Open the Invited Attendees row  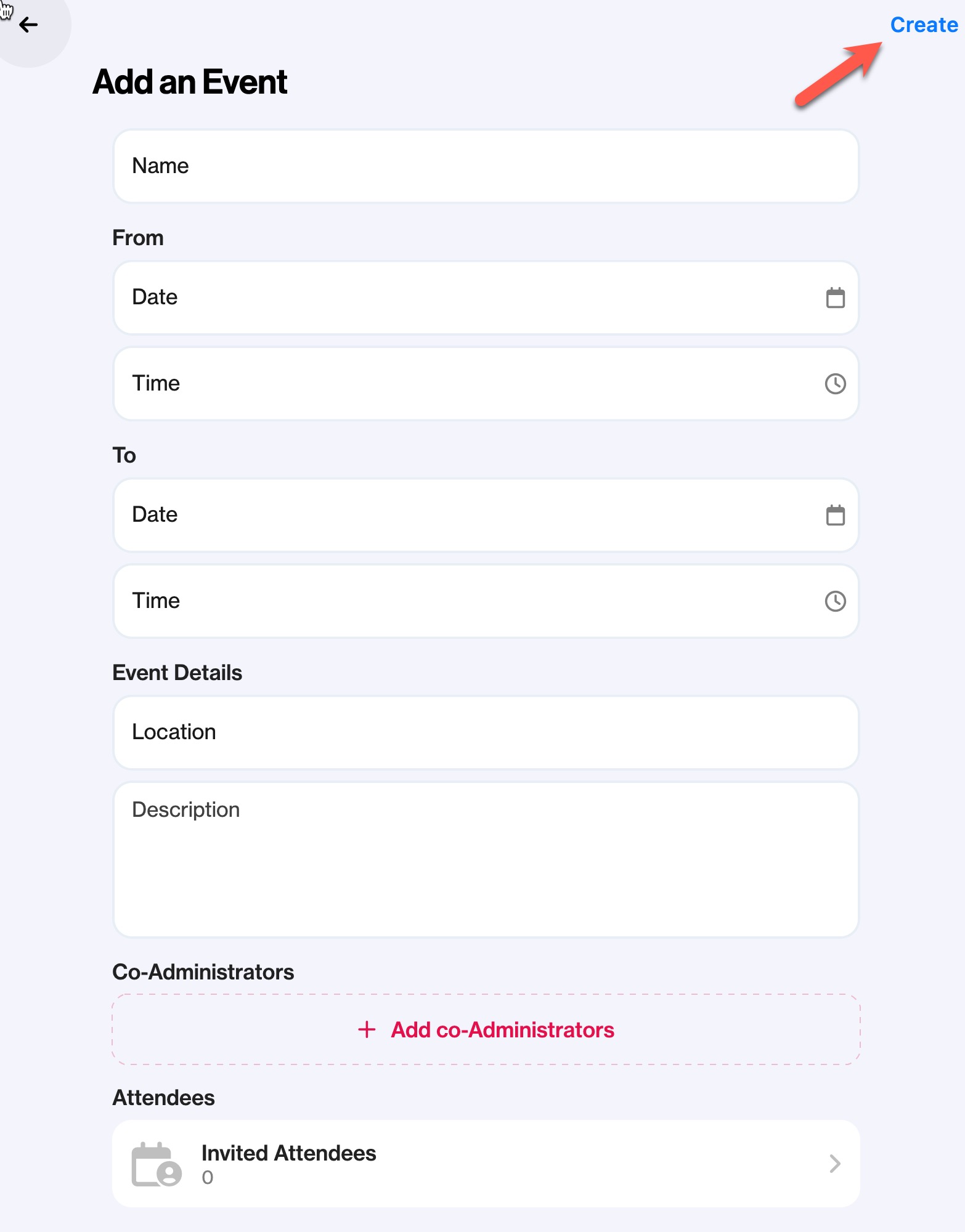coord(486,1164)
